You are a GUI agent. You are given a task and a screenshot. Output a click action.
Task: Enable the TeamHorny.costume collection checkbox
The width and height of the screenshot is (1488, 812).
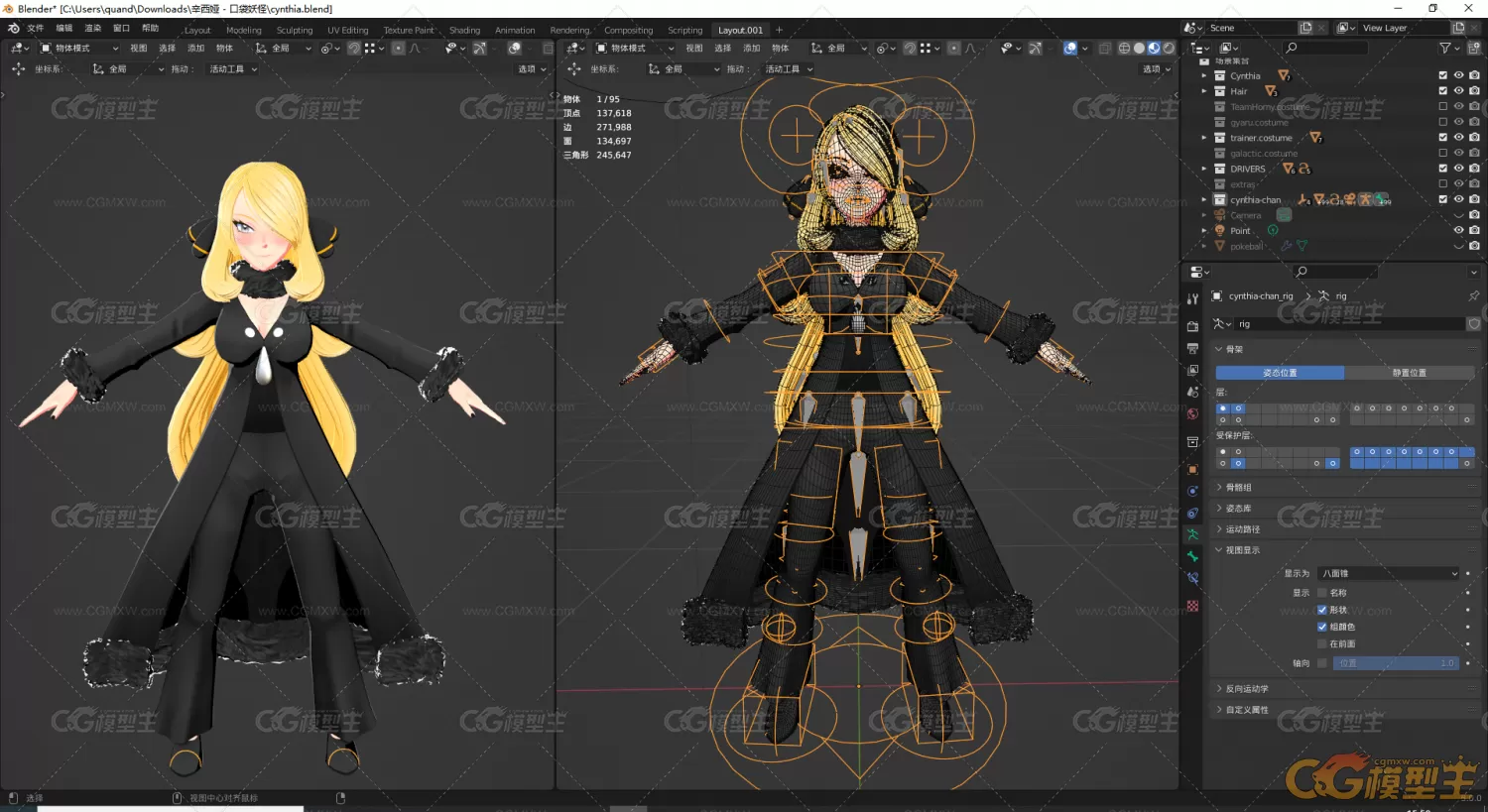(1443, 106)
